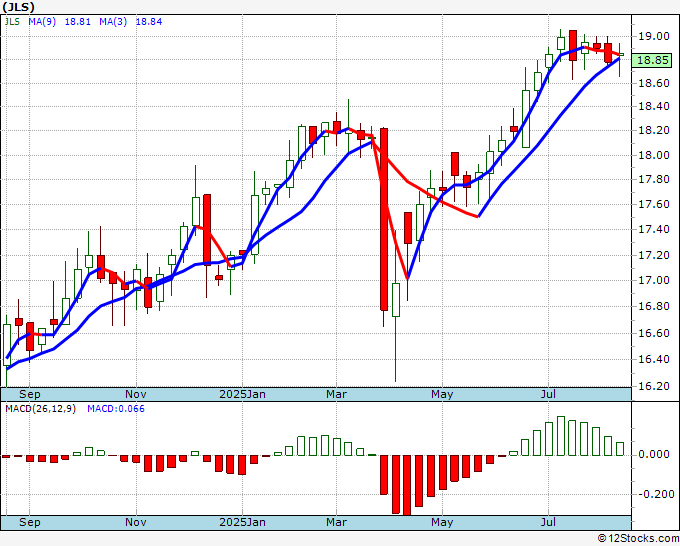This screenshot has height=546, width=680.
Task: Click 2025Jan on the MACD panel time axis
Action: [242, 522]
